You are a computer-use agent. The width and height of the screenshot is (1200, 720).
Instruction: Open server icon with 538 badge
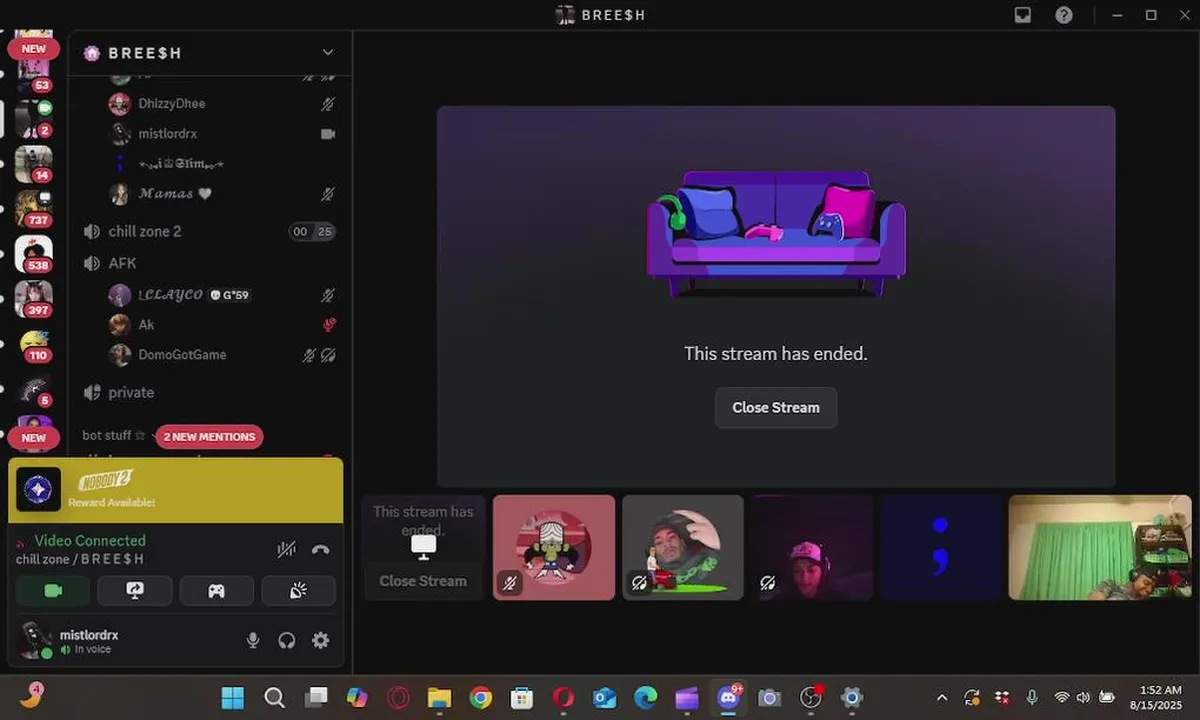tap(33, 254)
